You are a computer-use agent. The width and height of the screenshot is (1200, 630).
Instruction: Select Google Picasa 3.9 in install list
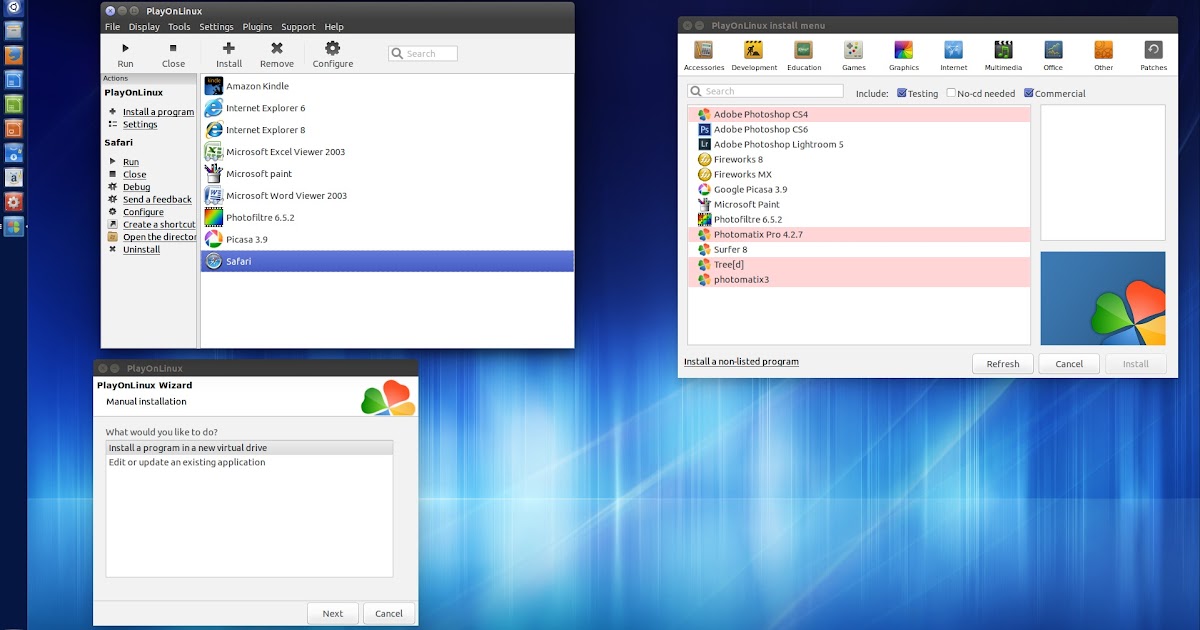pyautogui.click(x=859, y=189)
